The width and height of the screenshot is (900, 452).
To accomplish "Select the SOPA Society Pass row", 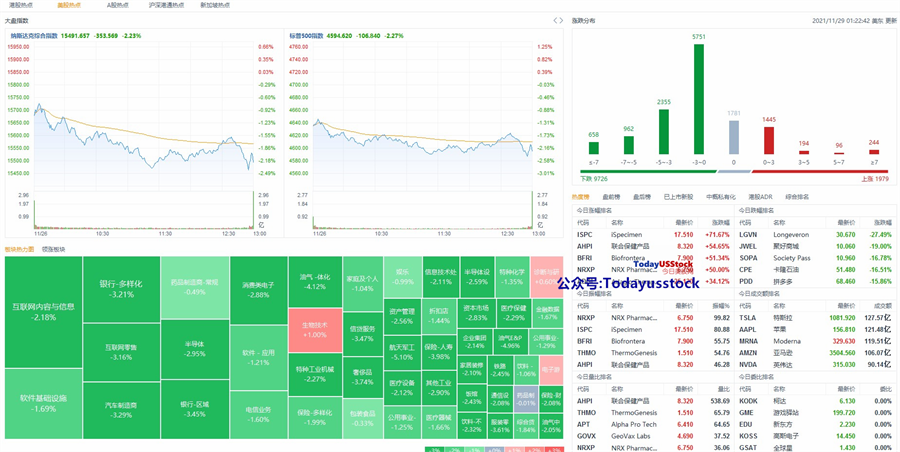I will click(816, 258).
